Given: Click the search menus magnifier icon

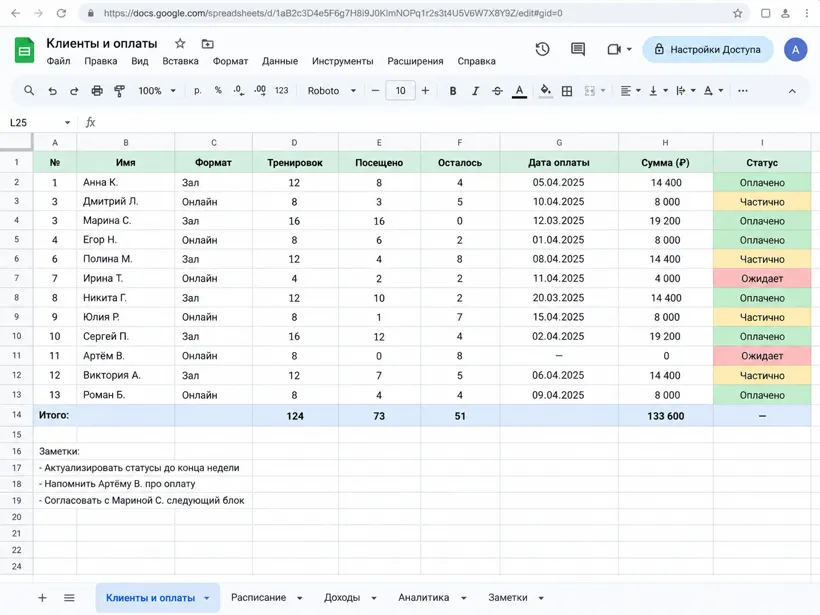Looking at the screenshot, I should [x=29, y=90].
